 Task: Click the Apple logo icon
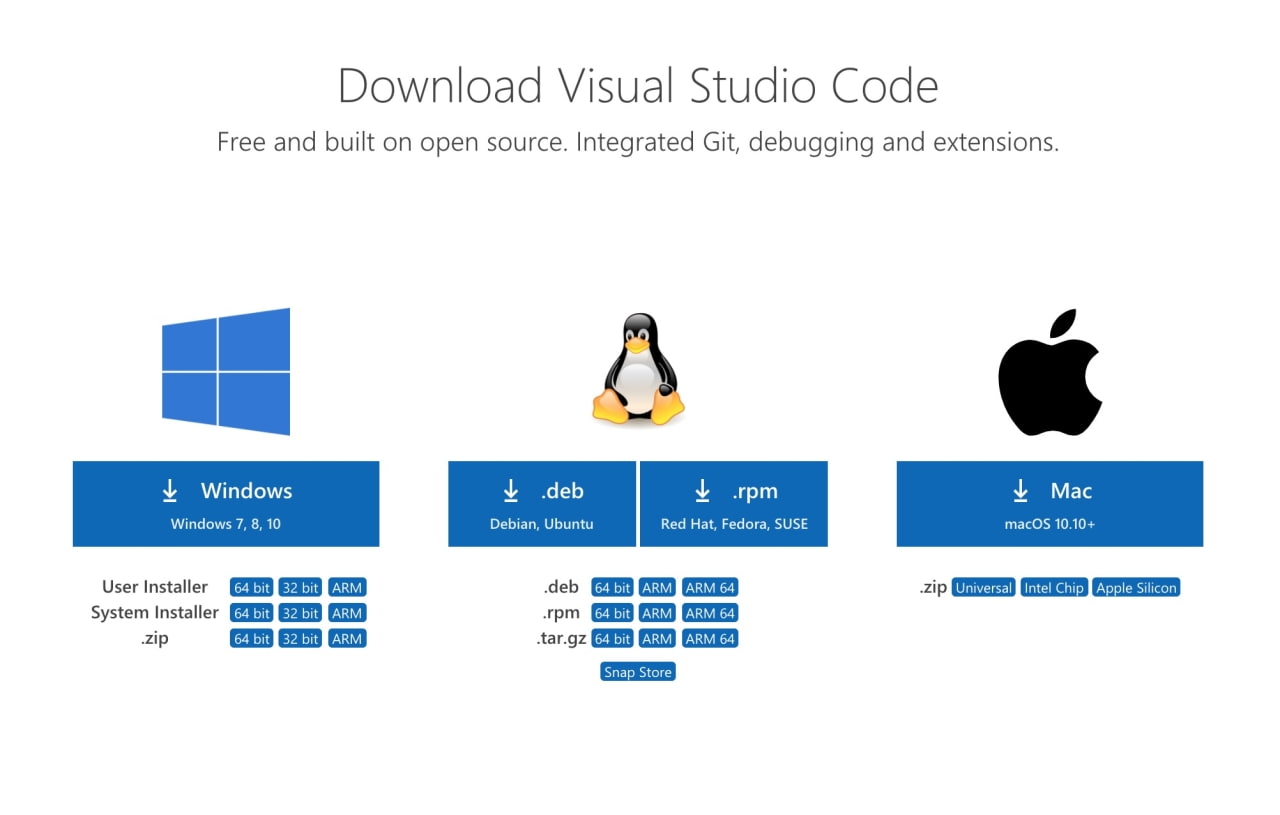pyautogui.click(x=1049, y=372)
